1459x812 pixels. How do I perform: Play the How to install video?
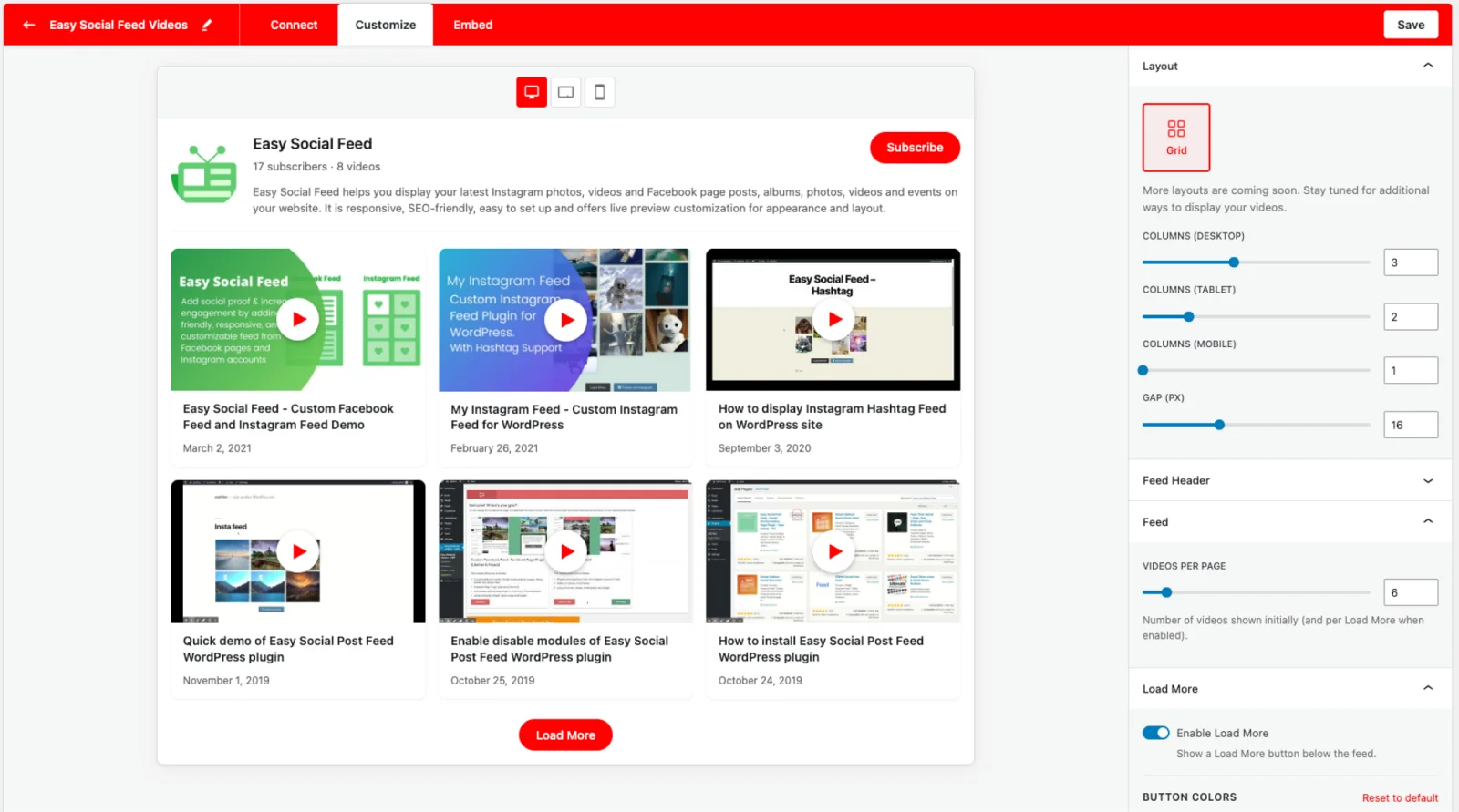coord(833,551)
